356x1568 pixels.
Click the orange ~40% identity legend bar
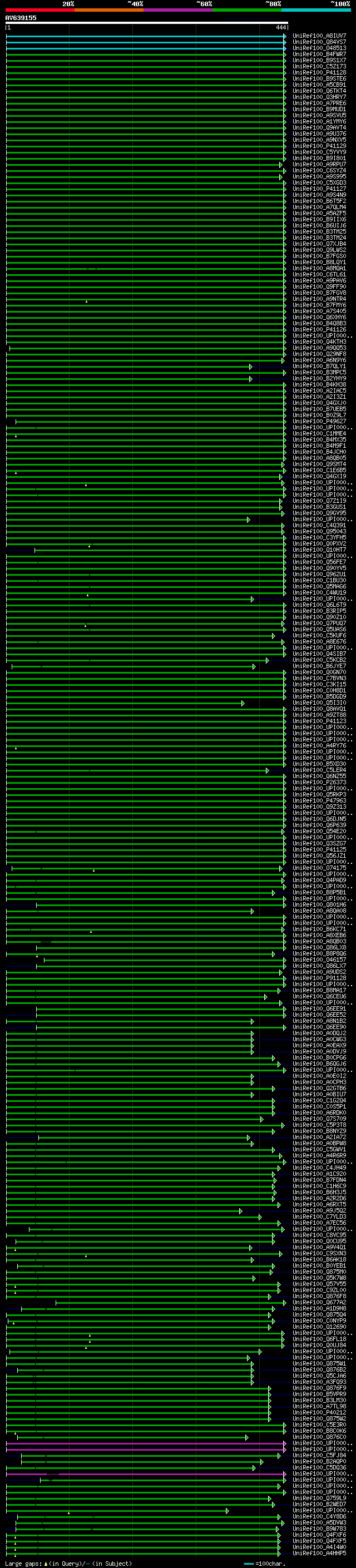[110, 10]
